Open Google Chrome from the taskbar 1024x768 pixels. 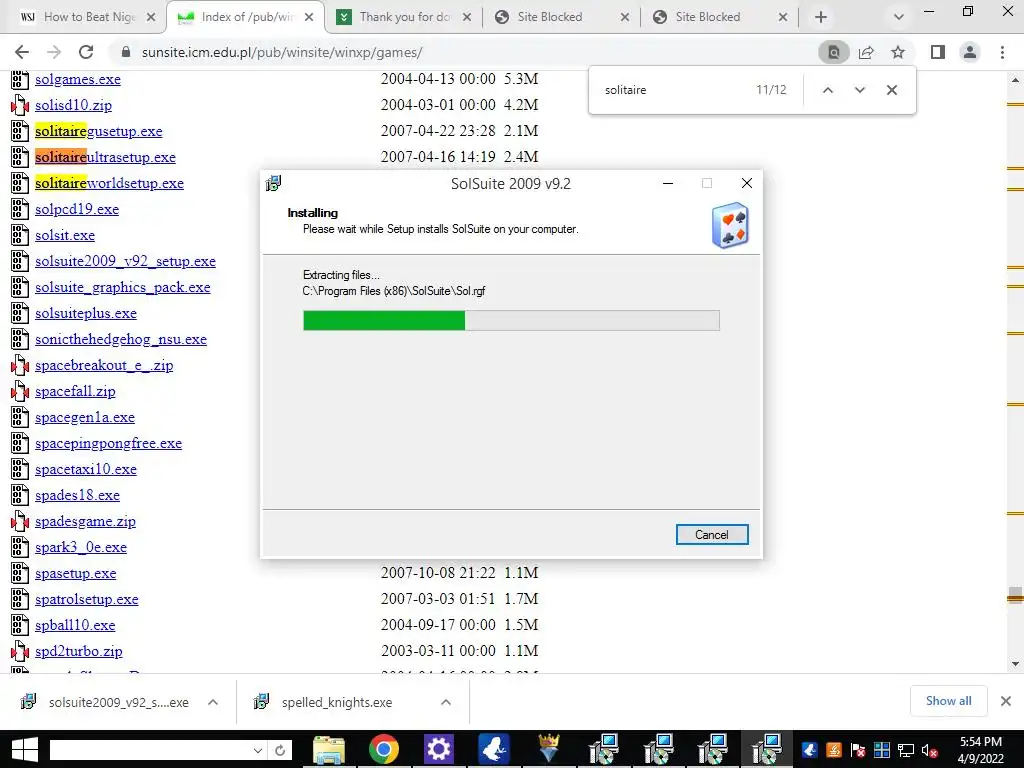coord(383,750)
